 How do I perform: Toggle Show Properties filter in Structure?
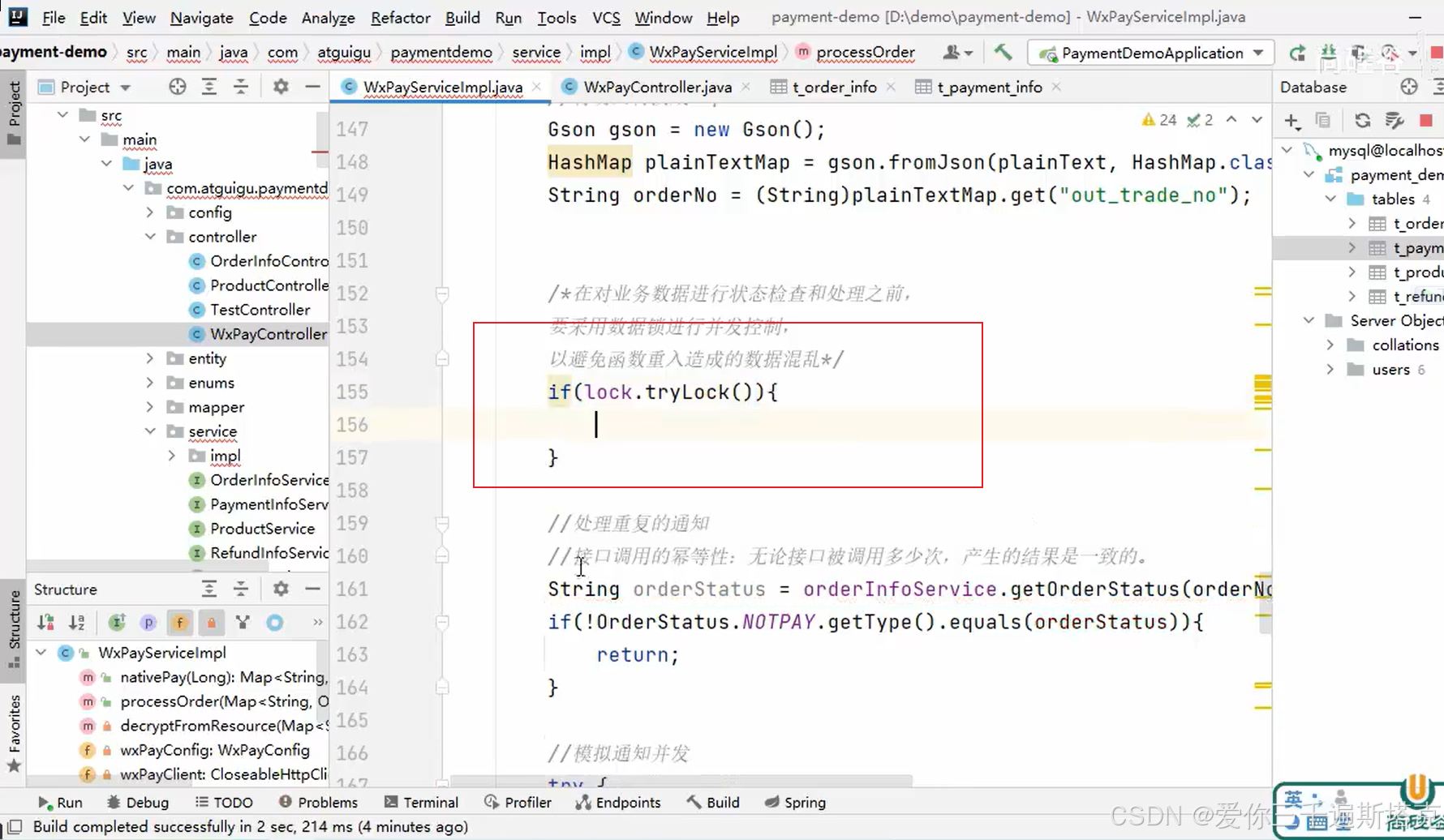tap(148, 623)
